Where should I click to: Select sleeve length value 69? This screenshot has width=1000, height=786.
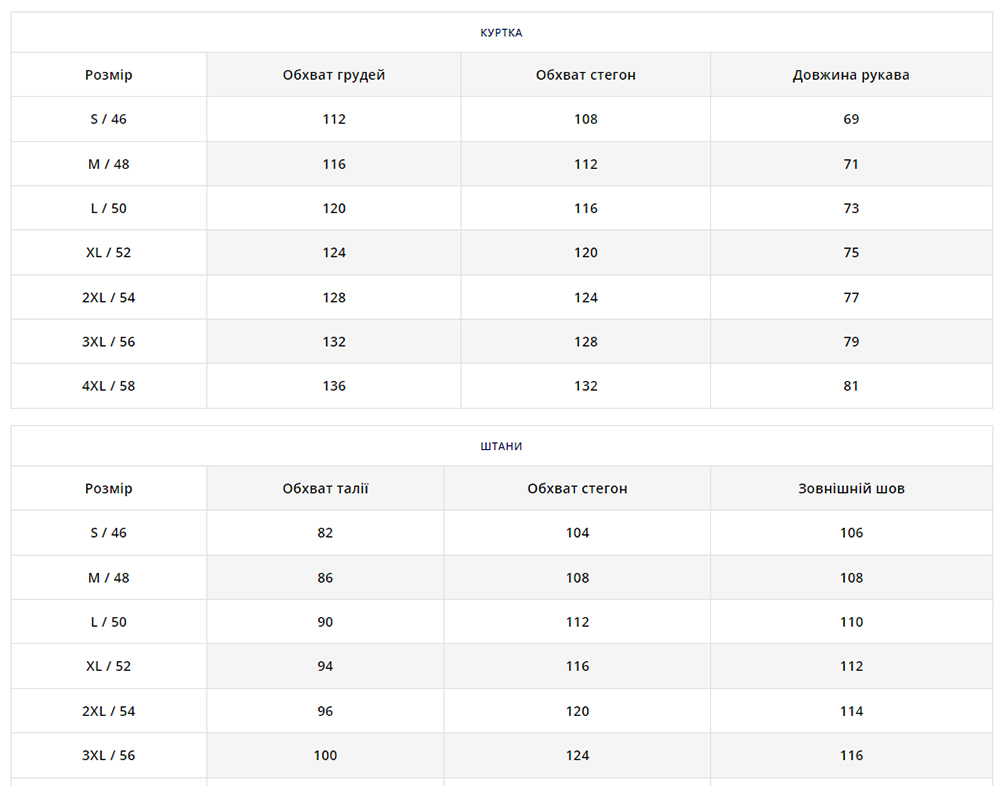[x=851, y=119]
